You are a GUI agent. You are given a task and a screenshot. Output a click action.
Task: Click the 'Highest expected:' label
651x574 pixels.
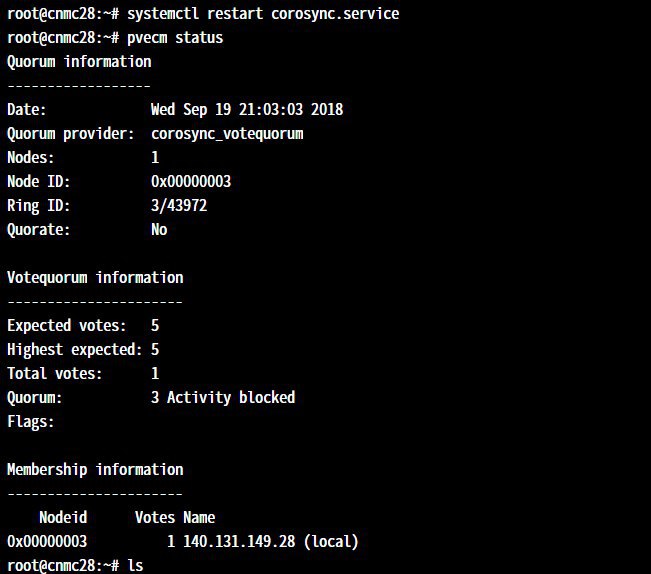tap(75, 349)
